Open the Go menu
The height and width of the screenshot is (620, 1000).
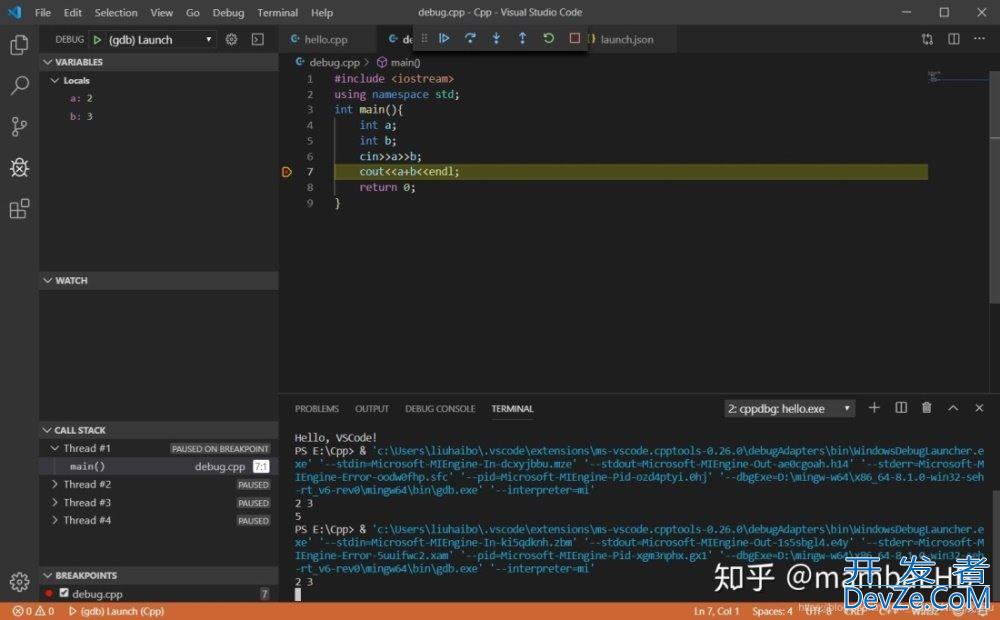point(193,12)
